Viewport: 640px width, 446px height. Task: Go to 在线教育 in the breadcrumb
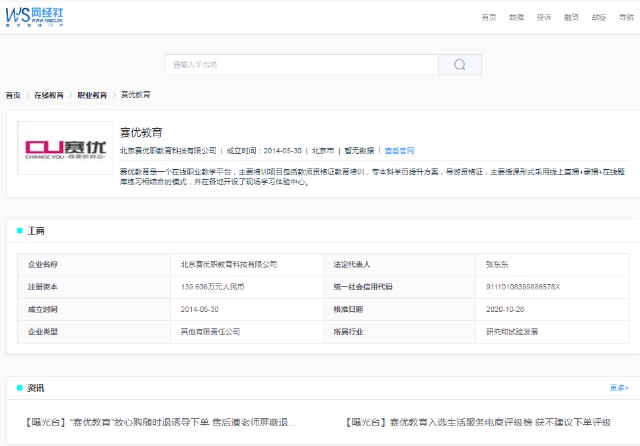coord(49,95)
